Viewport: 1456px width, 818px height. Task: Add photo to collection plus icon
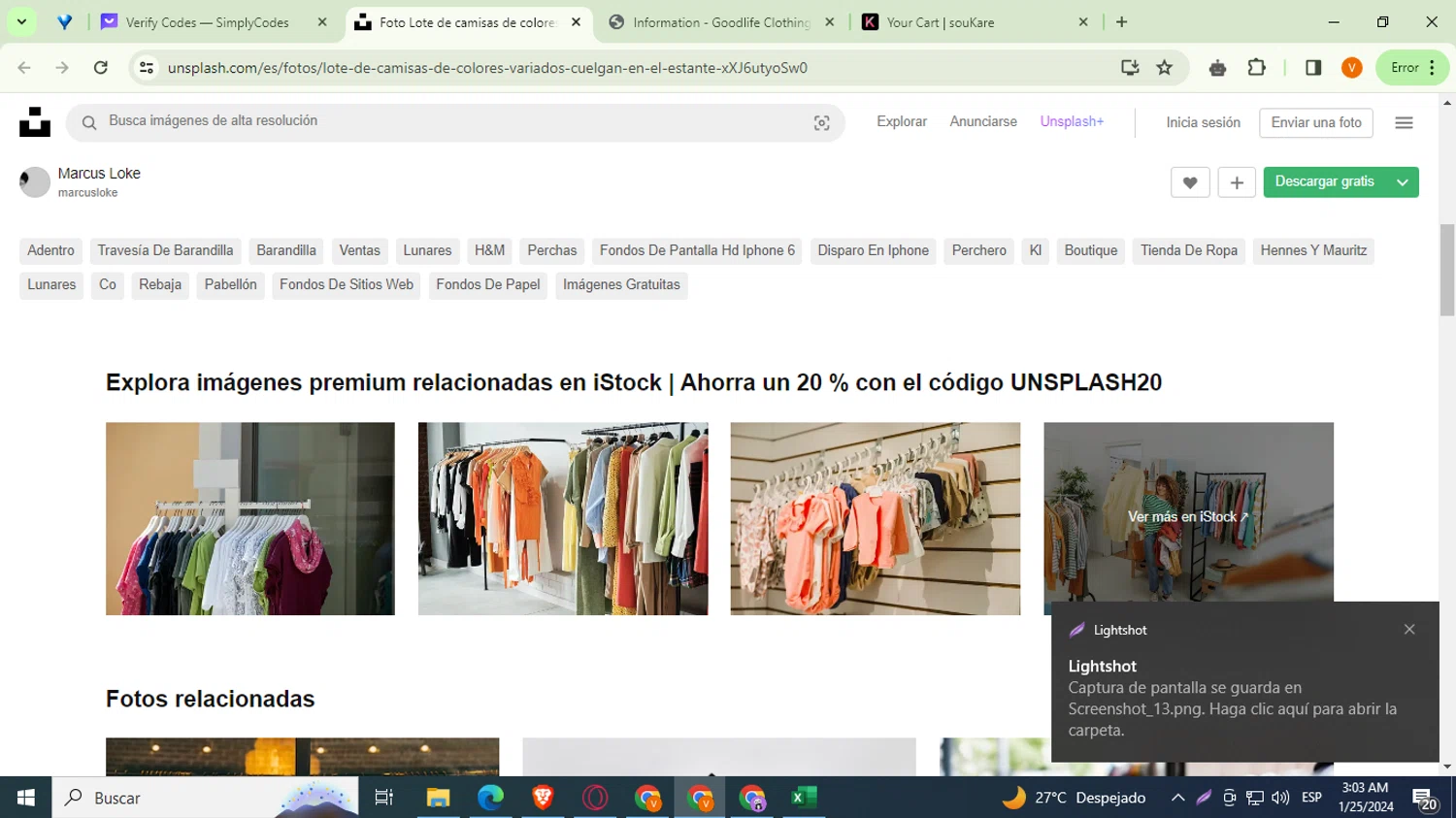(x=1237, y=182)
